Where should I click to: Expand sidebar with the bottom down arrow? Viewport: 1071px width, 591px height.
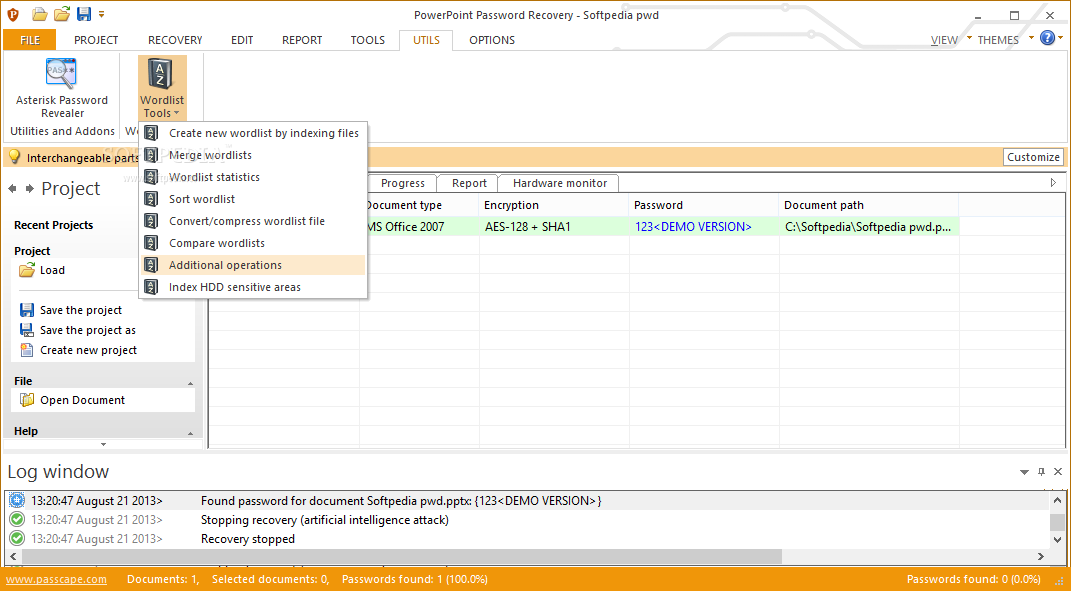tap(104, 444)
